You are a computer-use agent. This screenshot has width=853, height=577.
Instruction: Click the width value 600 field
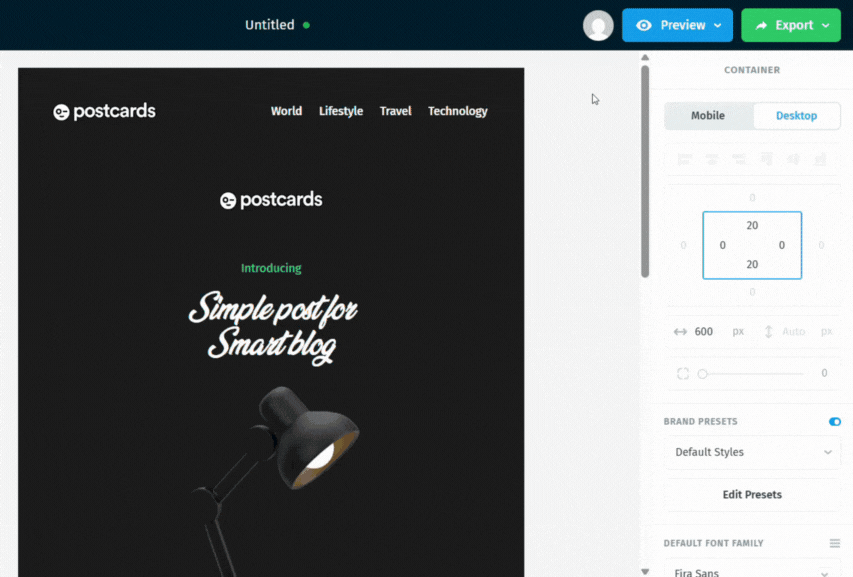(x=703, y=332)
